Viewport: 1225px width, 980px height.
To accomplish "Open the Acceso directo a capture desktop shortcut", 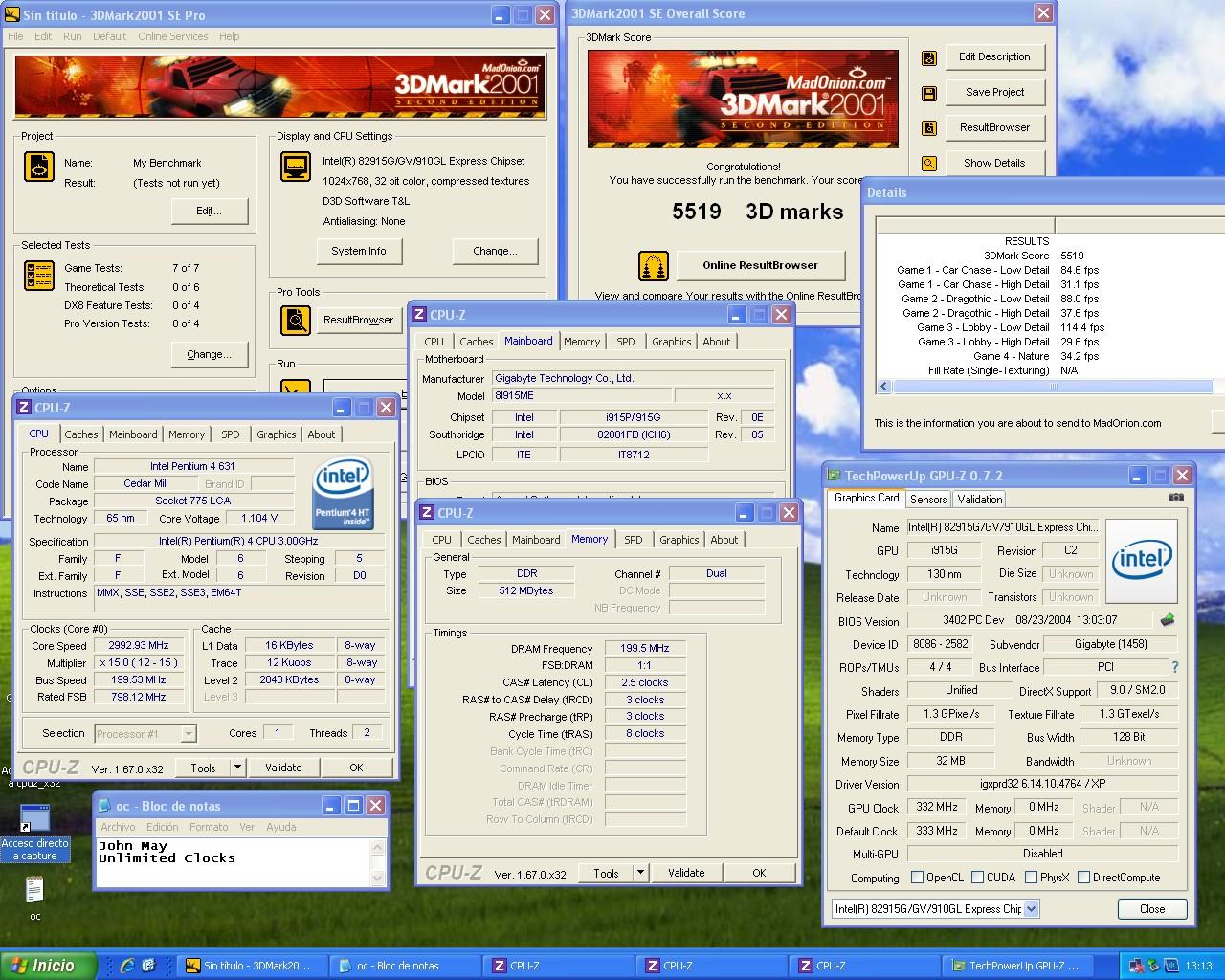I will (x=34, y=833).
